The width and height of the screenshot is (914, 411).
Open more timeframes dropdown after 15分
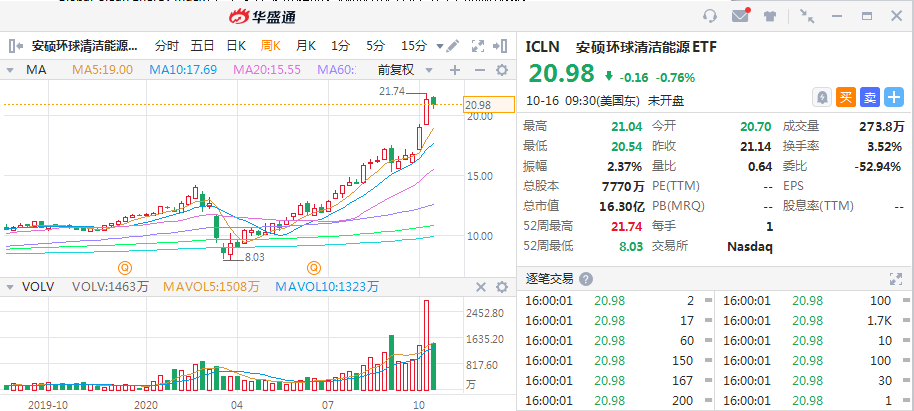(x=440, y=46)
